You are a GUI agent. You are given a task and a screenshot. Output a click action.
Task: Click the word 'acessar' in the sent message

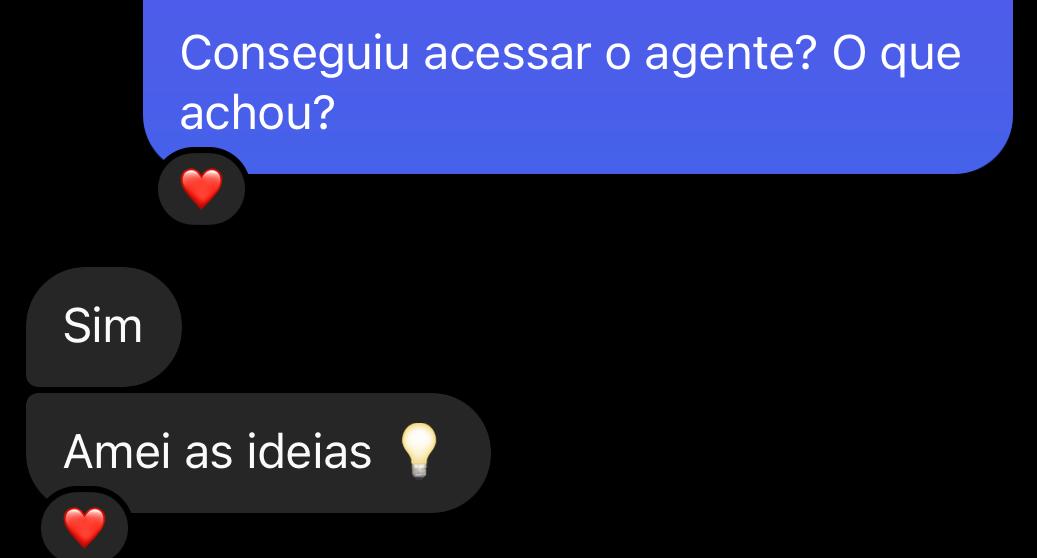[507, 54]
